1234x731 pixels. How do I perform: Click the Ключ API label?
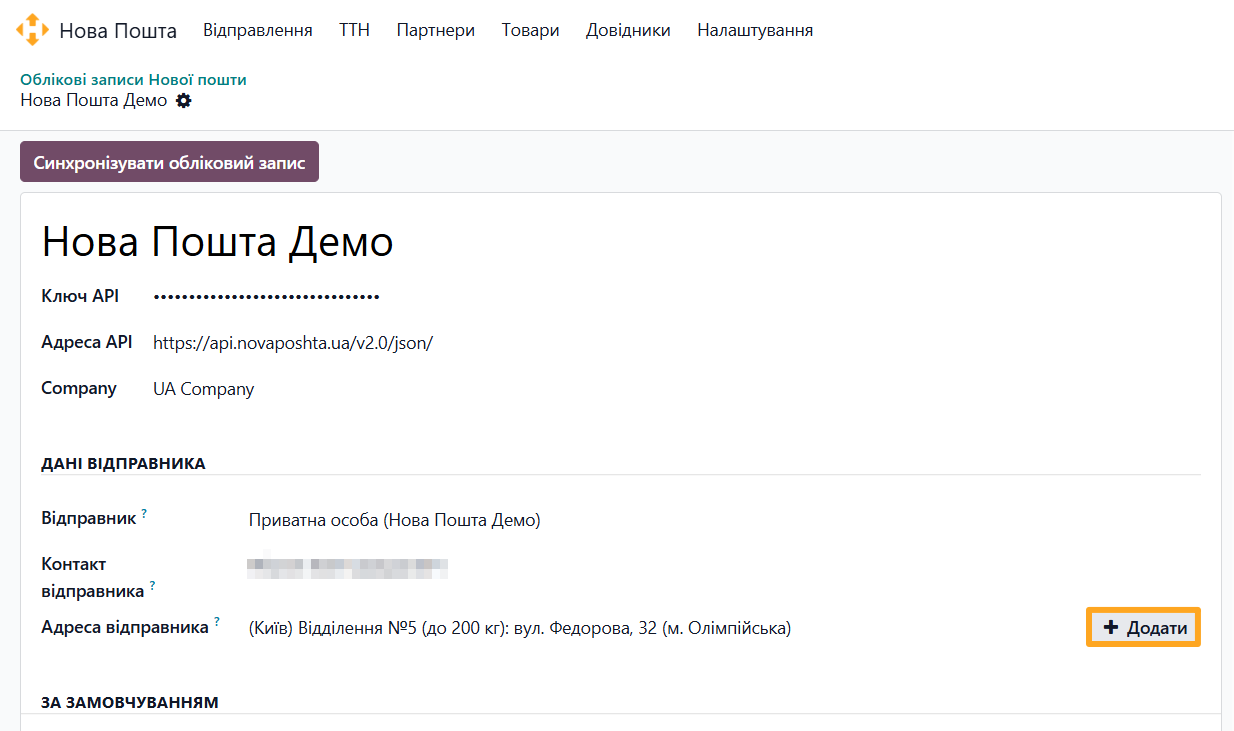80,295
